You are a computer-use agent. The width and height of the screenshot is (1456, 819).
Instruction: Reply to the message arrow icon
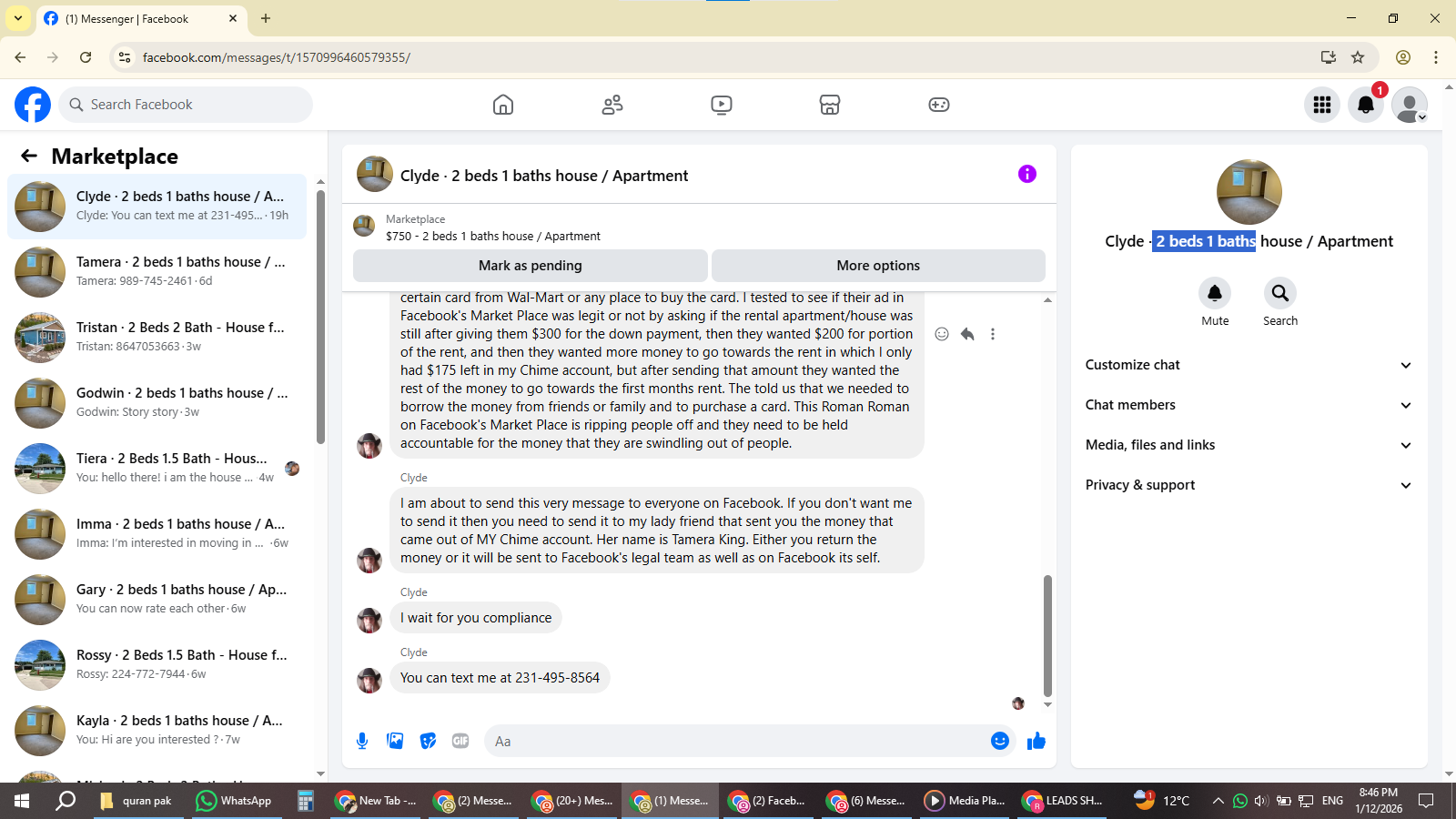coord(967,334)
